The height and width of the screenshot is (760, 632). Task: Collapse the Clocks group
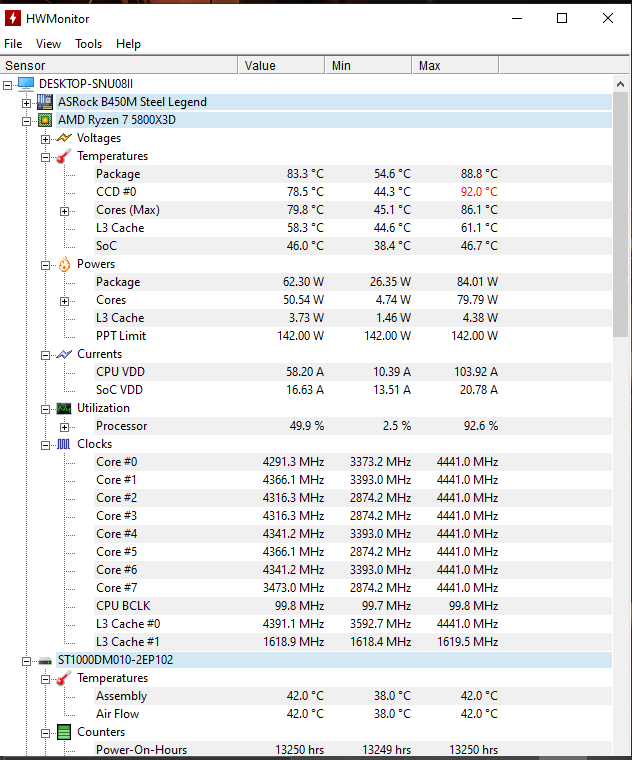click(45, 445)
